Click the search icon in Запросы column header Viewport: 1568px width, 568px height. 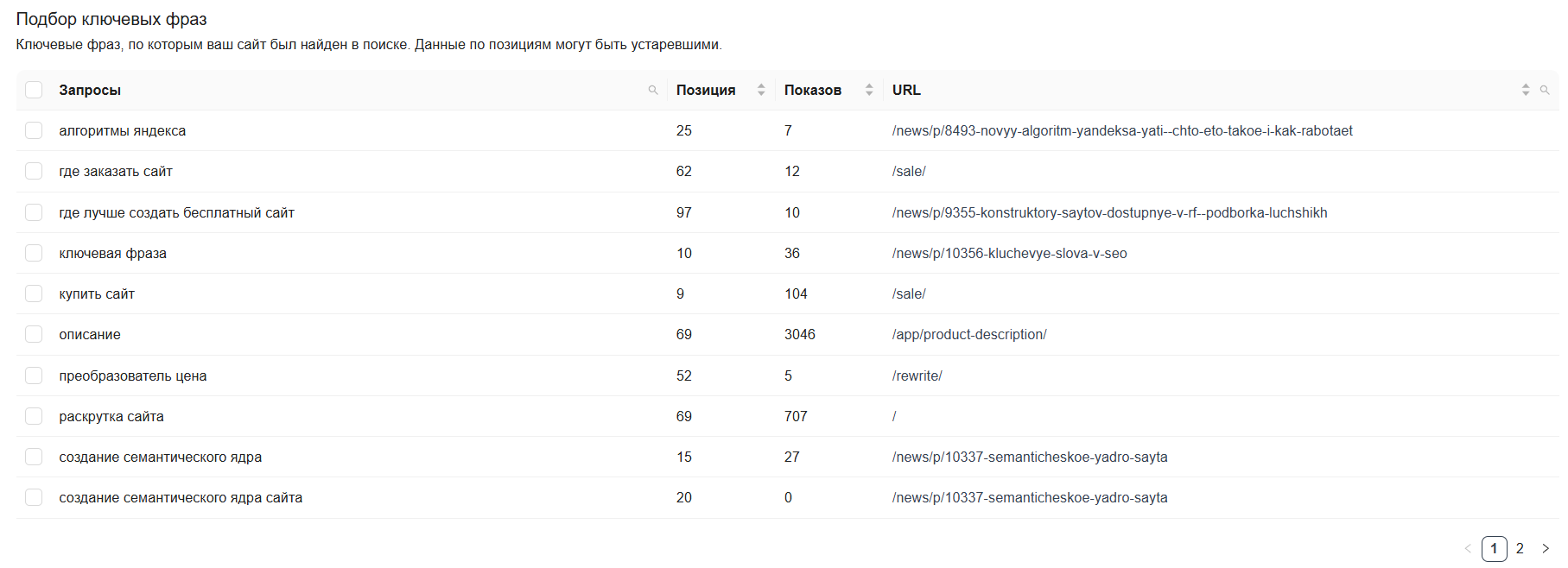pyautogui.click(x=653, y=90)
